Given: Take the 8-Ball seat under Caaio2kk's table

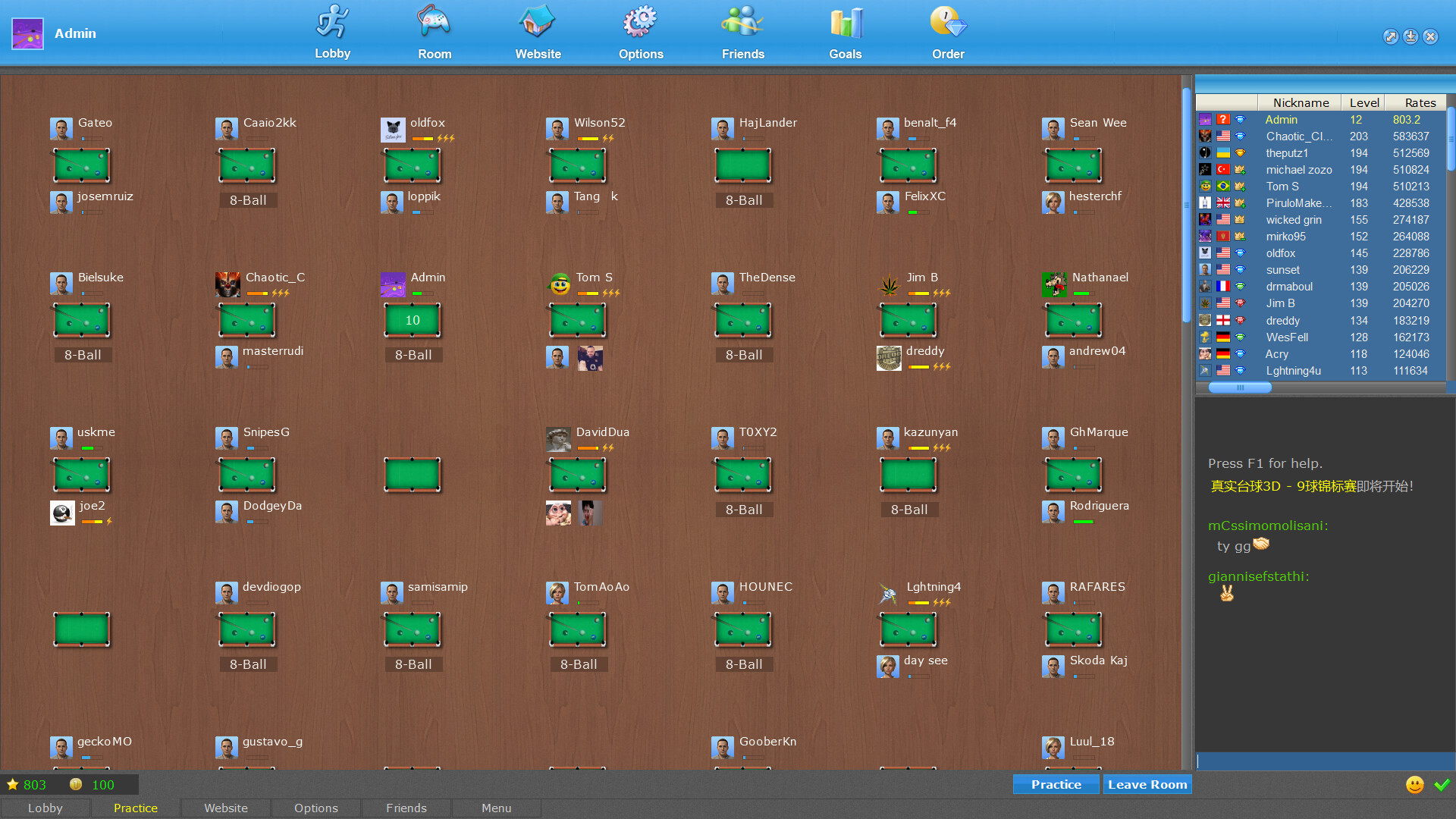Looking at the screenshot, I should click(x=248, y=200).
